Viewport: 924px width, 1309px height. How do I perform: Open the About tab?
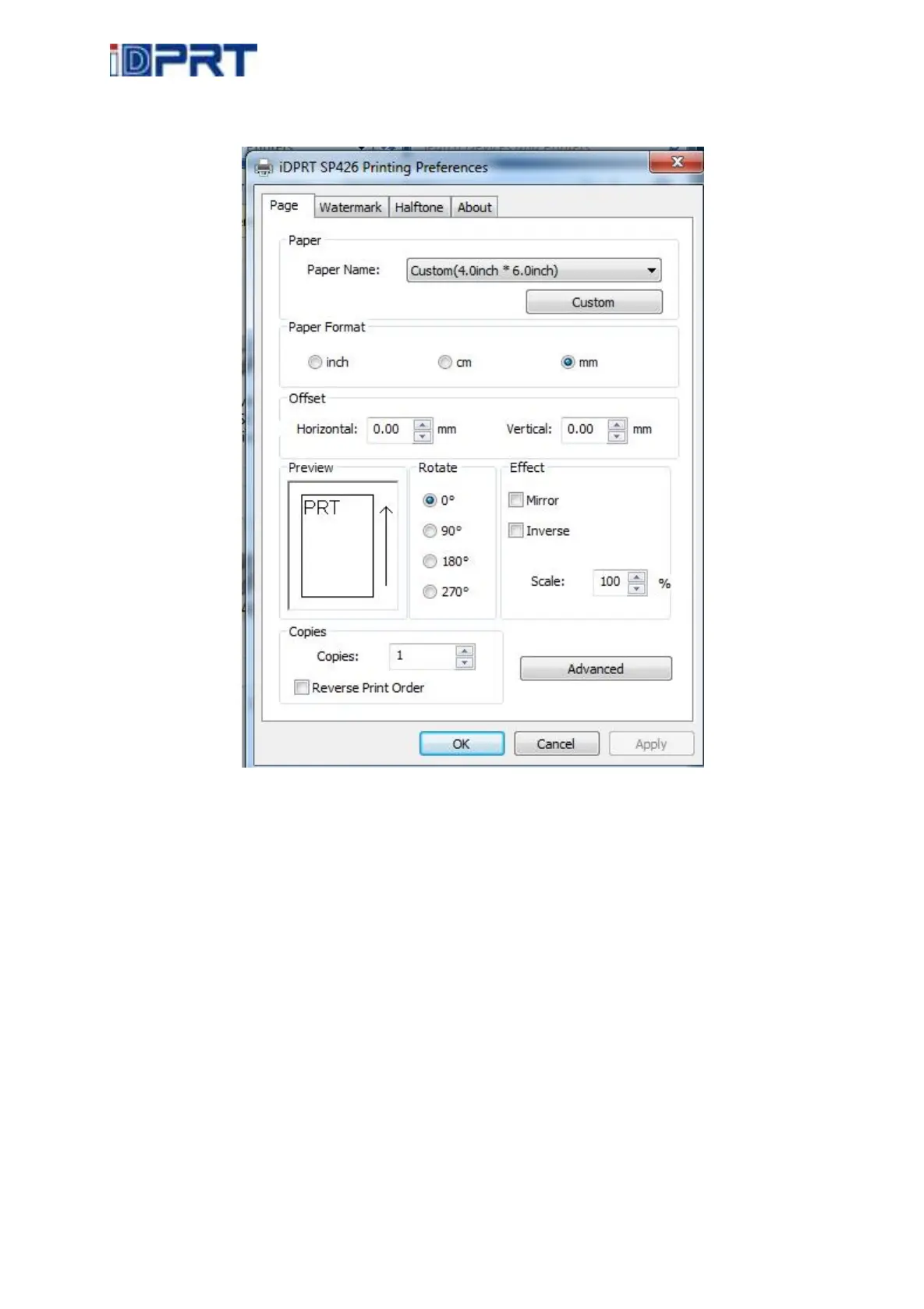coord(474,208)
